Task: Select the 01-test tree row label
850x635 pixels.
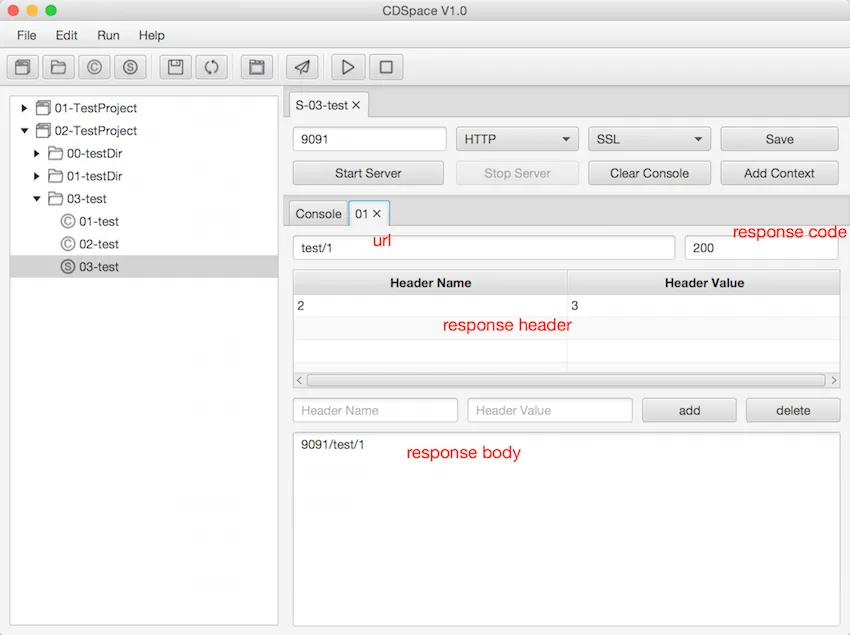Action: point(99,221)
